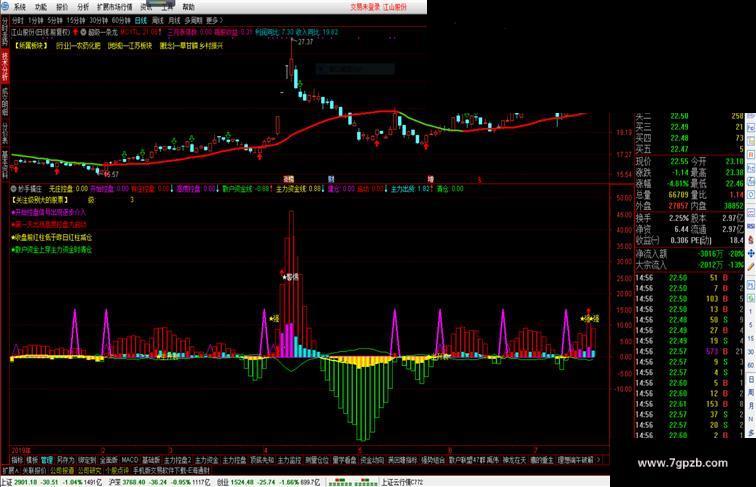Open the 技术分析 sidebar tab
Image resolution: width=756 pixels, height=487 pixels.
tap(5, 67)
